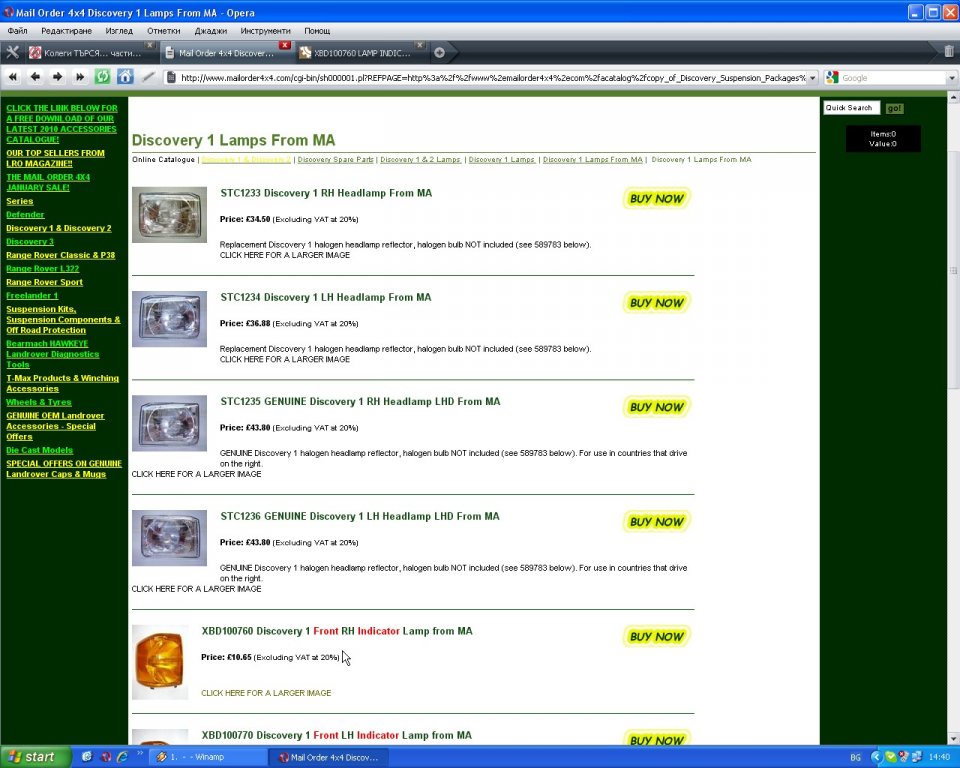The height and width of the screenshot is (768, 960).
Task: Open Discovery 1 & Discovery 2 sidebar link
Action: (59, 228)
